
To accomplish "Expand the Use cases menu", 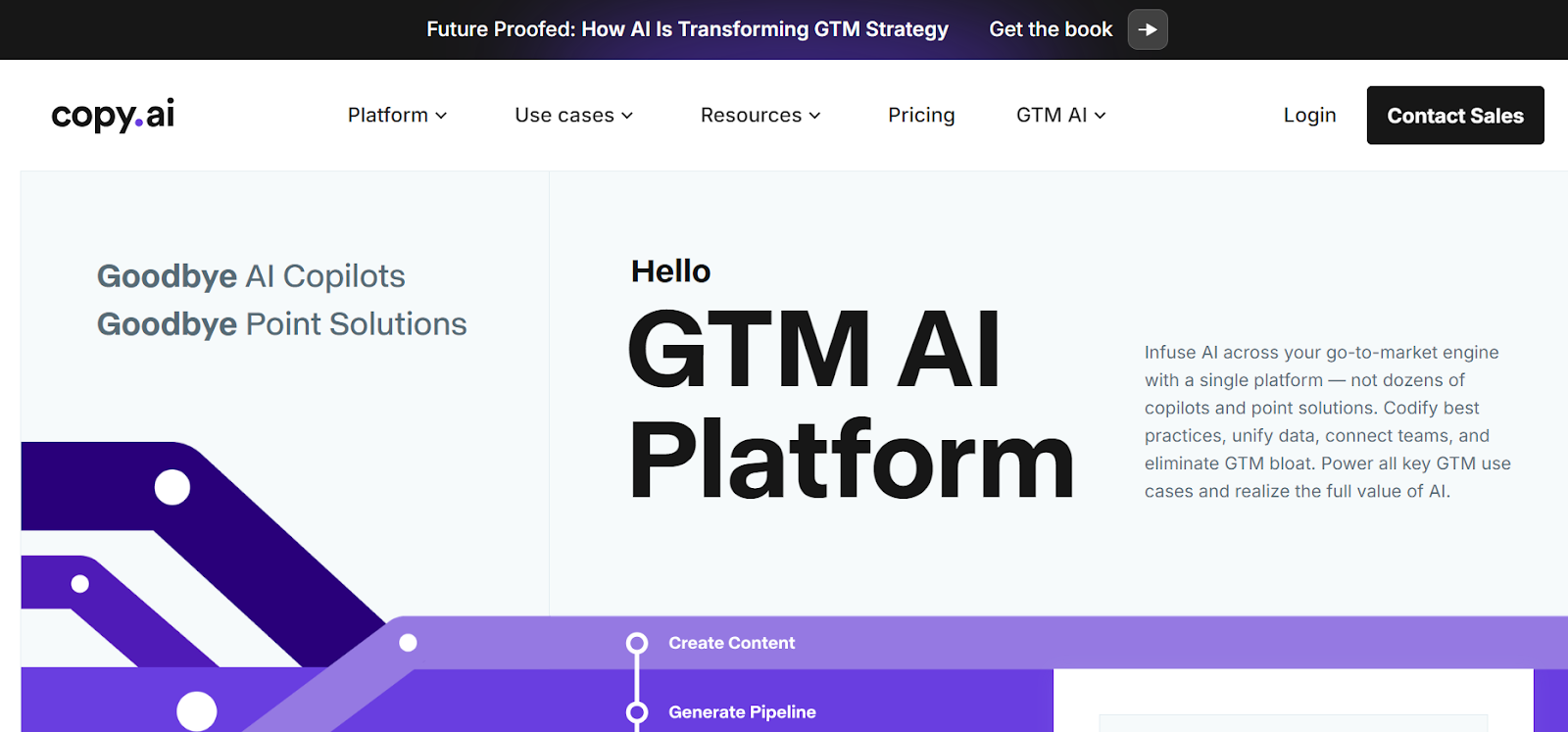I will 574,115.
